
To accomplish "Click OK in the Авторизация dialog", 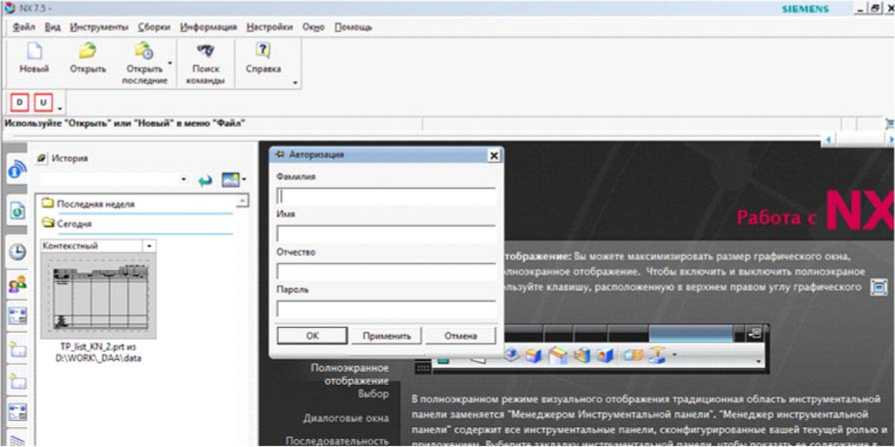I will (x=312, y=336).
